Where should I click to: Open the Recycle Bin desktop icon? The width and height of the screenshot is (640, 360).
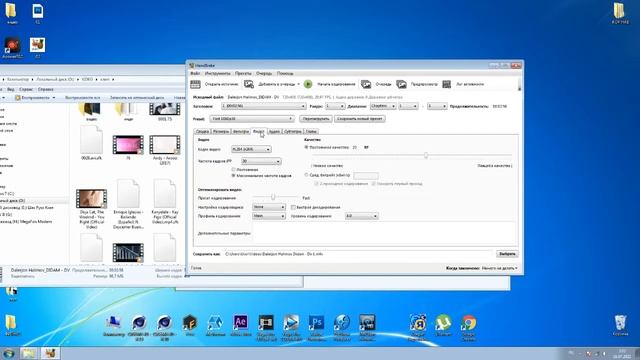tap(620, 322)
